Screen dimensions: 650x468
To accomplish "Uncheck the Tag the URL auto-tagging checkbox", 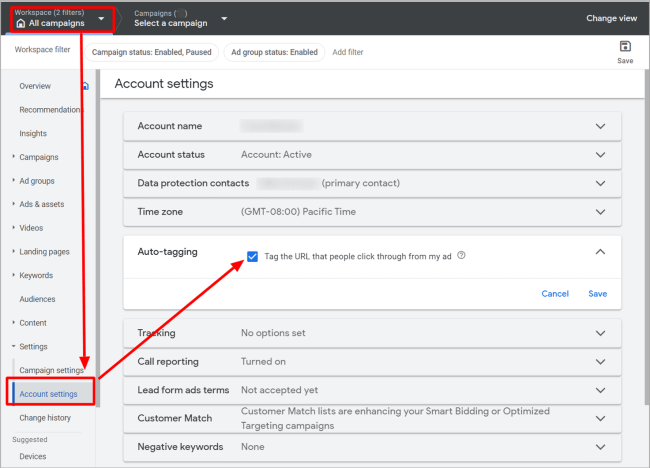I will point(252,256).
